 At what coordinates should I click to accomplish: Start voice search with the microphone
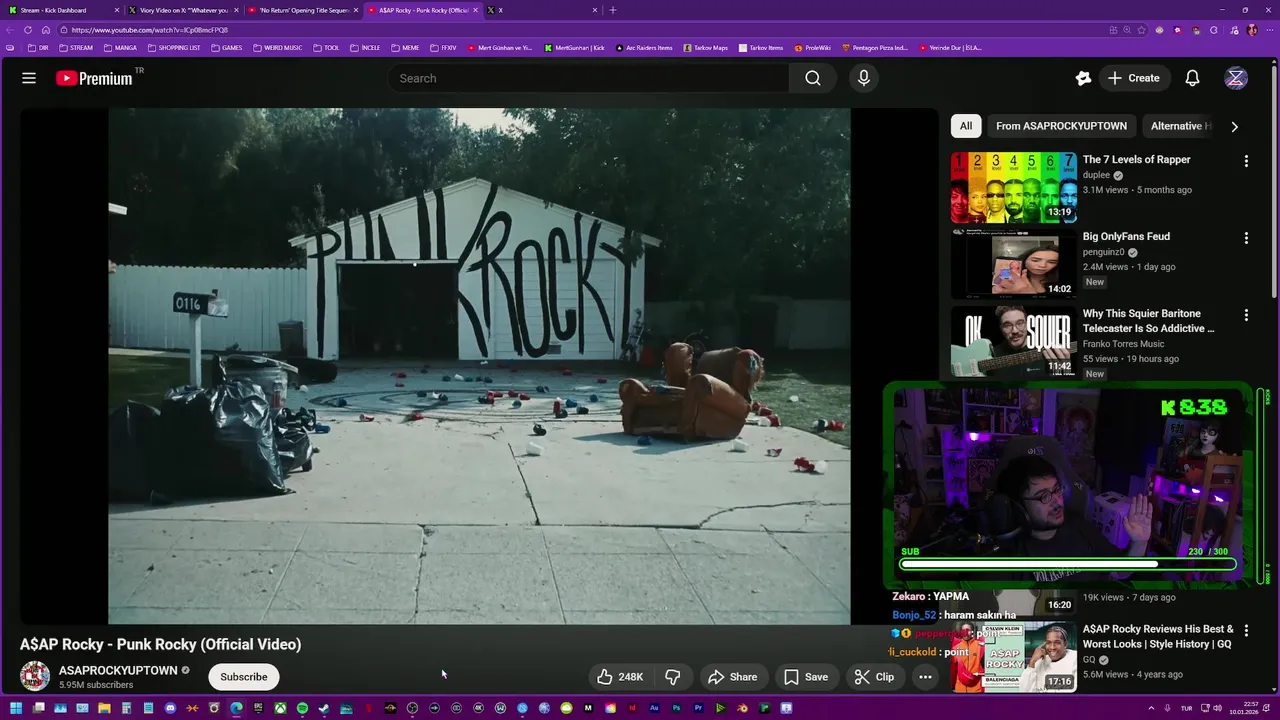tap(864, 78)
